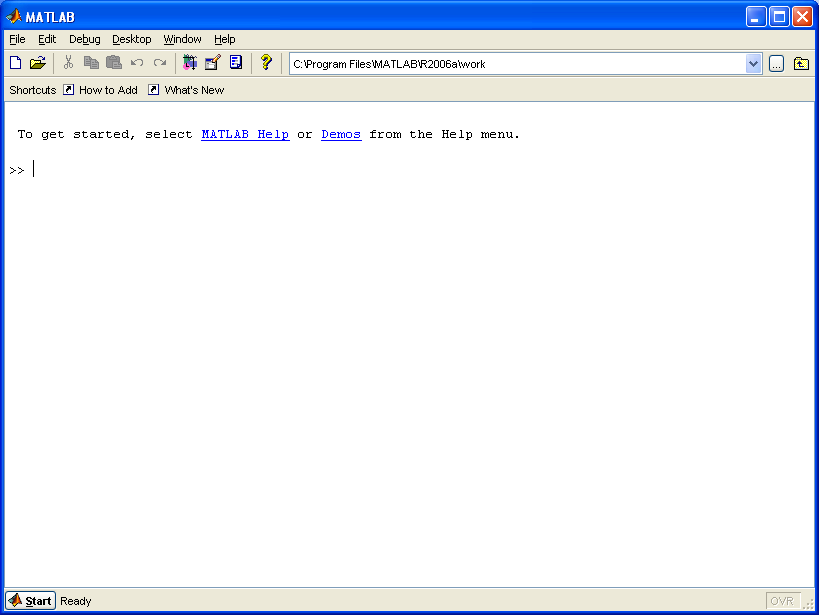The image size is (819, 615).
Task: Open the File menu
Action: [17, 39]
